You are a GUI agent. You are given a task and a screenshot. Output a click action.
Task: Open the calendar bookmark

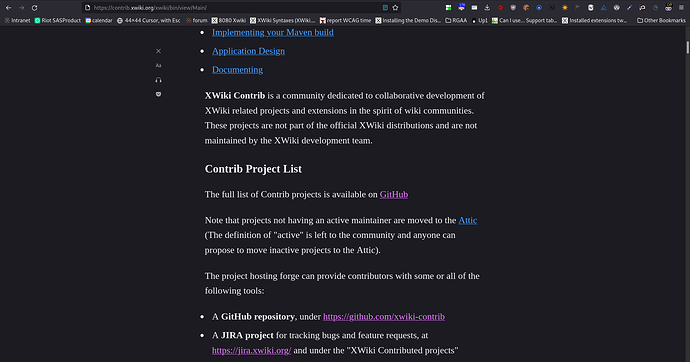pos(99,20)
